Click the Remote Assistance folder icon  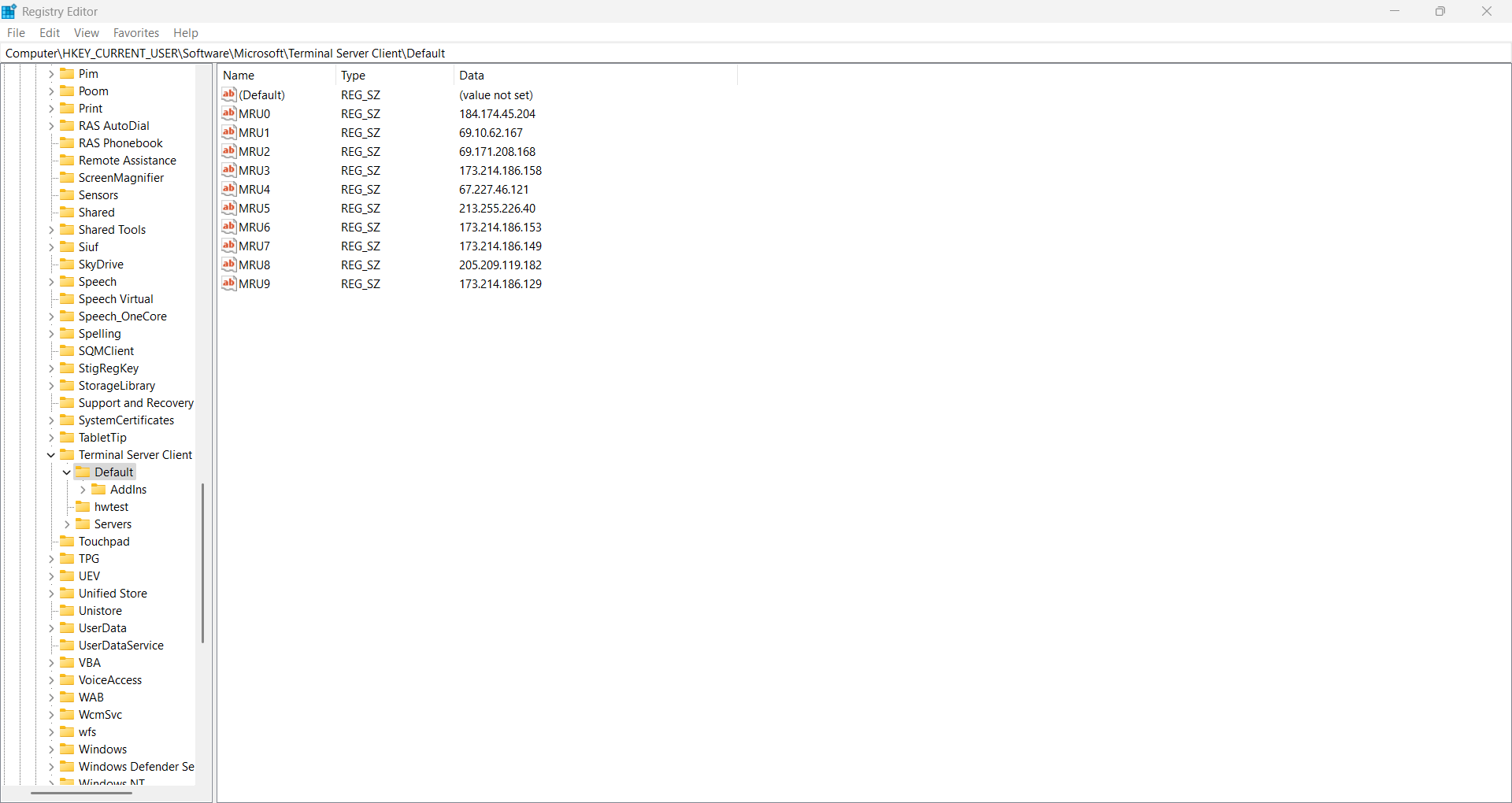pyautogui.click(x=67, y=161)
